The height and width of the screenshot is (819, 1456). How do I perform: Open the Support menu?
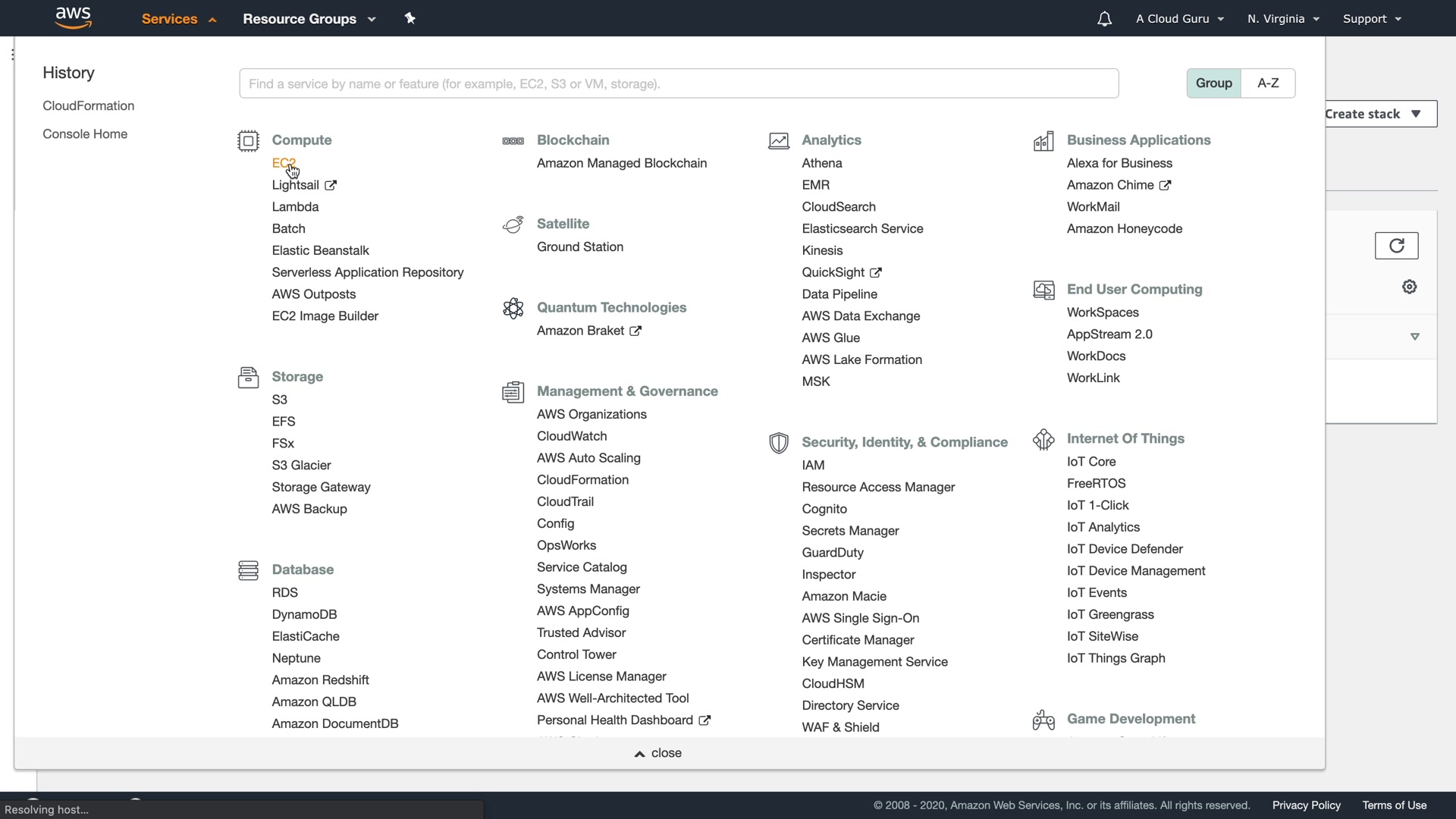point(1371,19)
